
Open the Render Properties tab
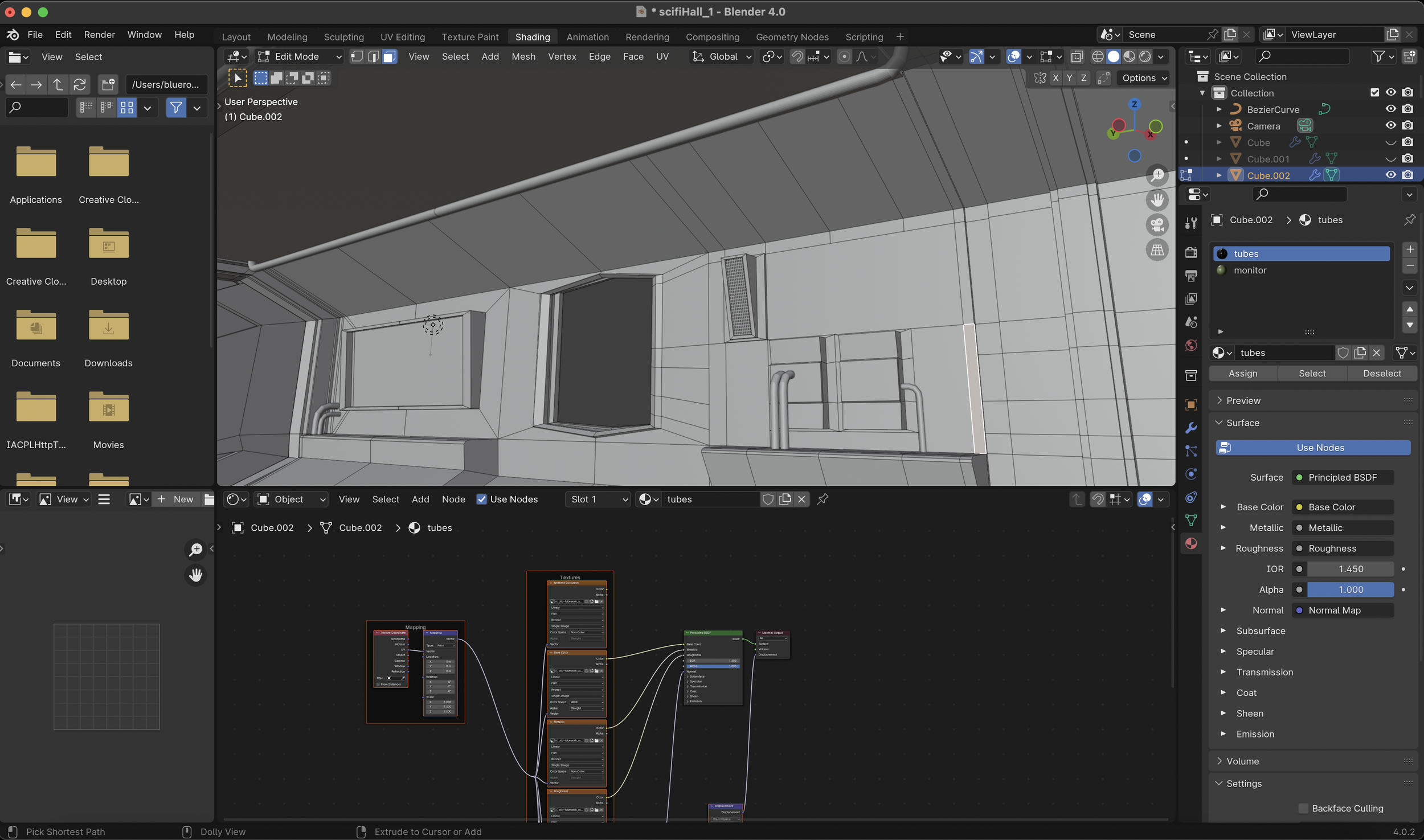pos(1190,253)
